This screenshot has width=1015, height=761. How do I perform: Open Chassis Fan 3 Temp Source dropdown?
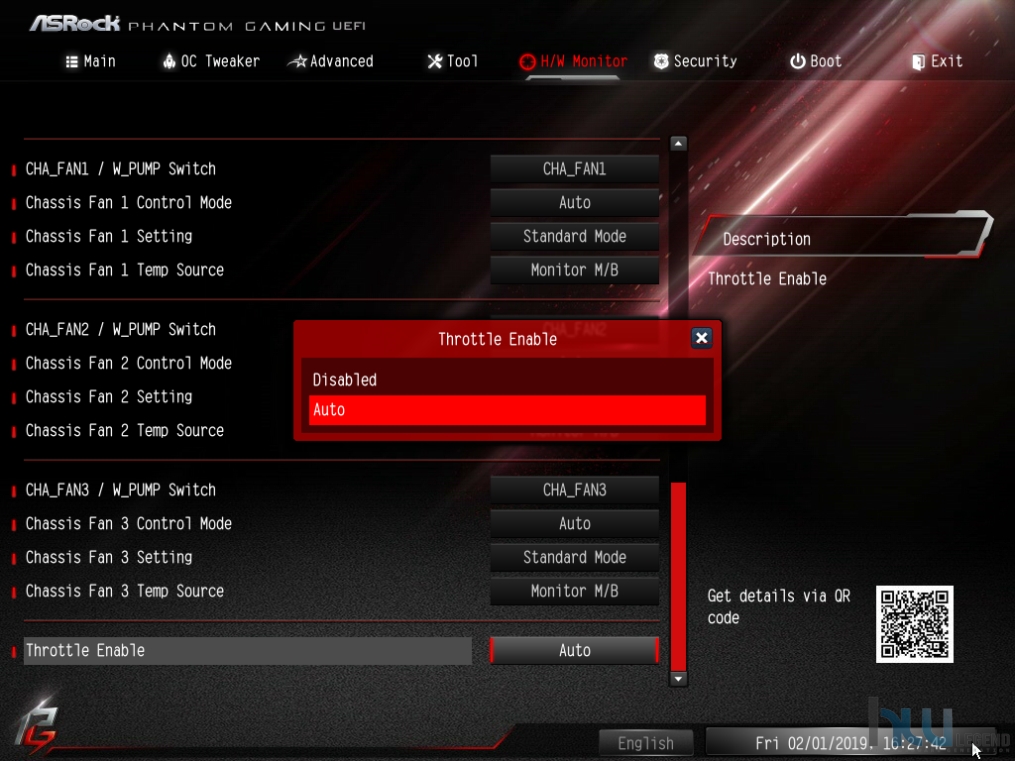[575, 591]
